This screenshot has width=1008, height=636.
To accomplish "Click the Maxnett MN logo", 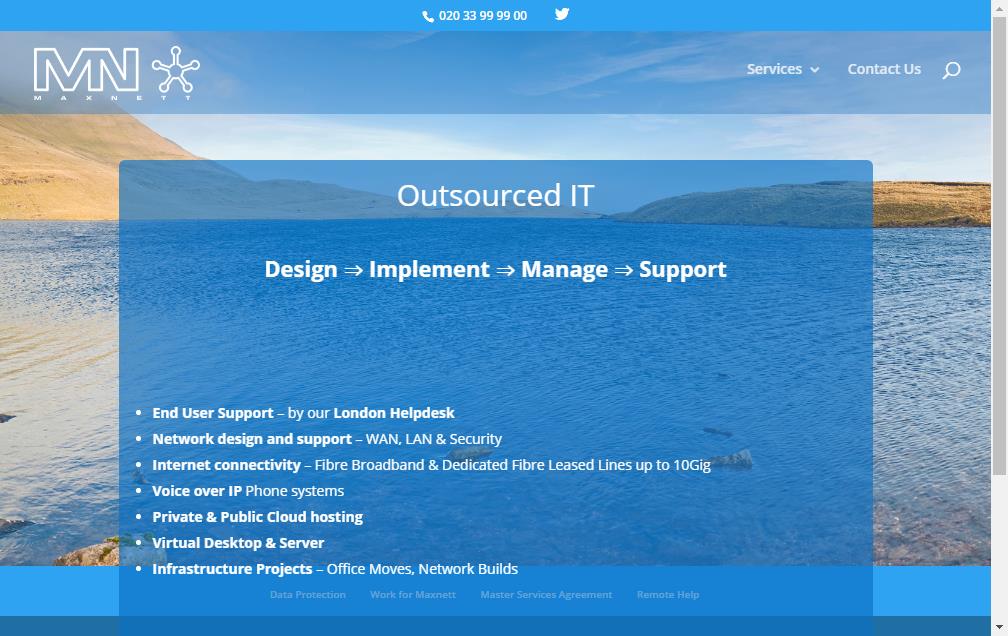I will [86, 73].
